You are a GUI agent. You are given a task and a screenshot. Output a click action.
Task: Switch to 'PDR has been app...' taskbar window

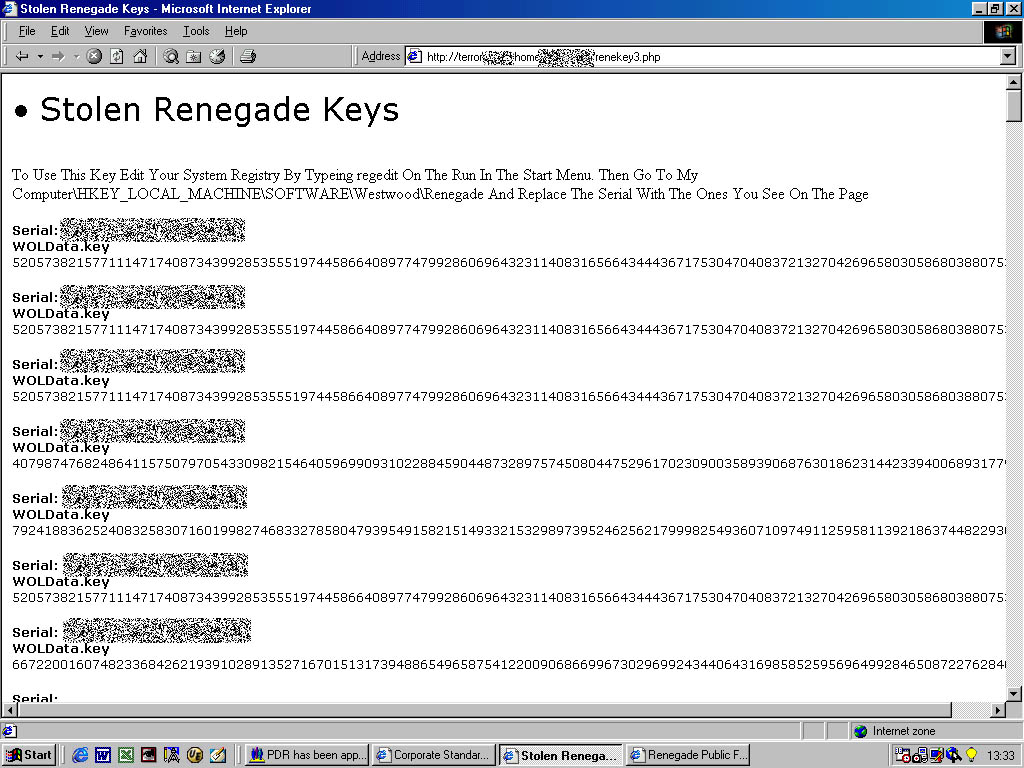point(308,755)
